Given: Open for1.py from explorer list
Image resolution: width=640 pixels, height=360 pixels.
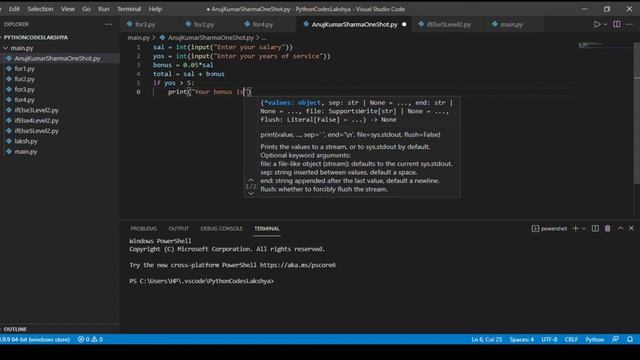Looking at the screenshot, I should point(24,69).
